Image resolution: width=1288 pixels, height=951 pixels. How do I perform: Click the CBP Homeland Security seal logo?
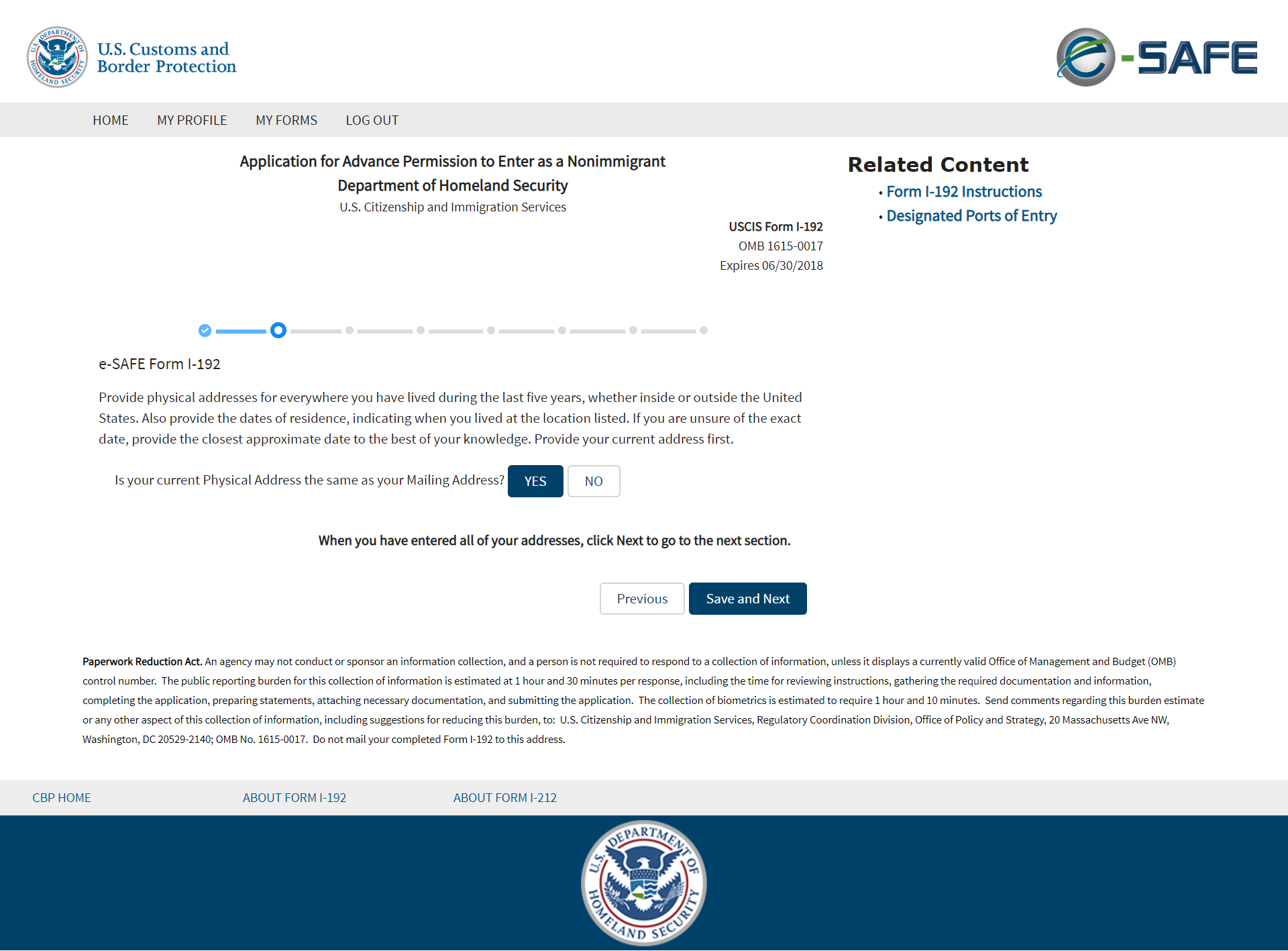57,57
